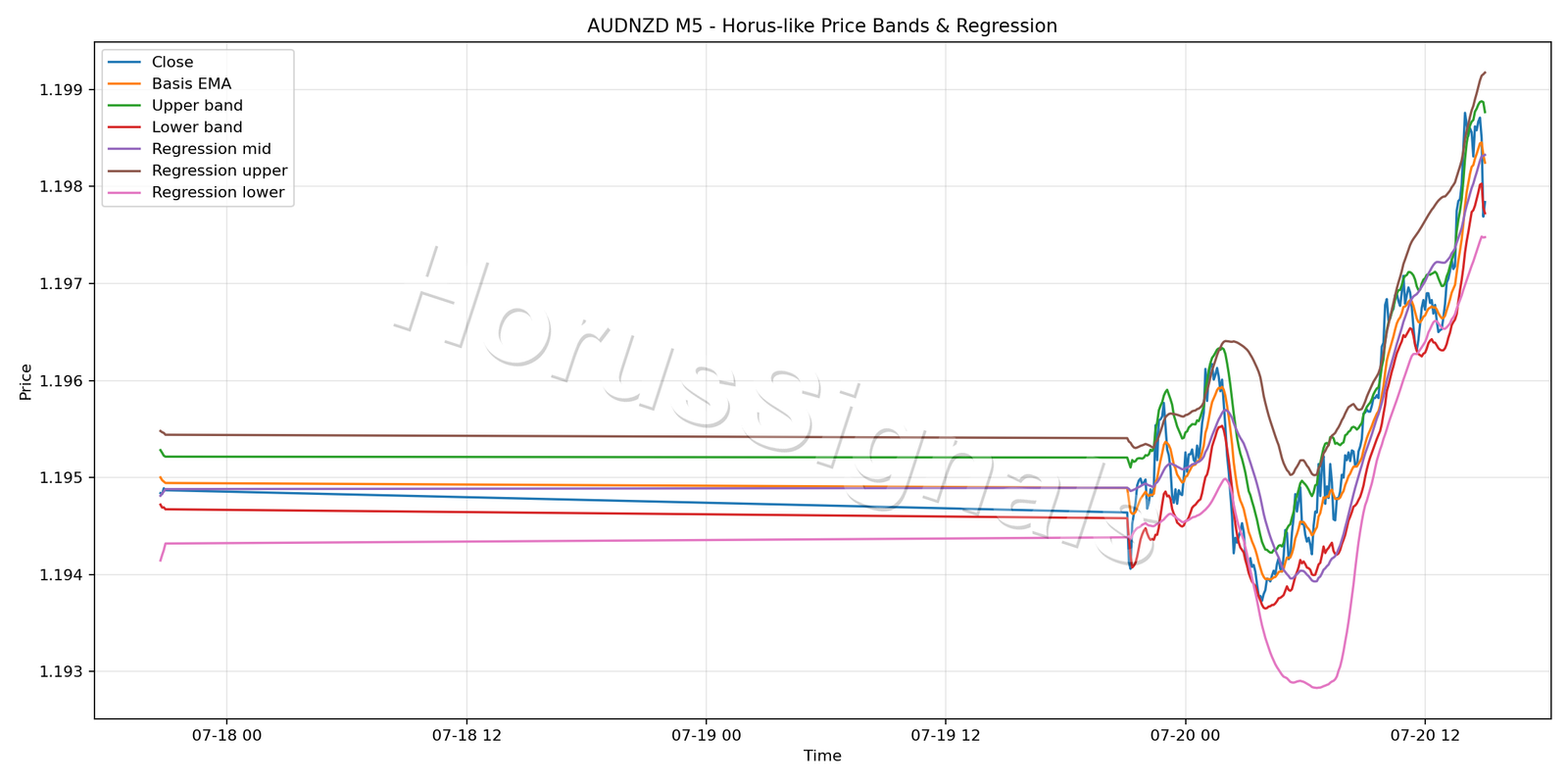The height and width of the screenshot is (784, 1568).
Task: Click the "Upper band" legend label
Action: [197, 106]
